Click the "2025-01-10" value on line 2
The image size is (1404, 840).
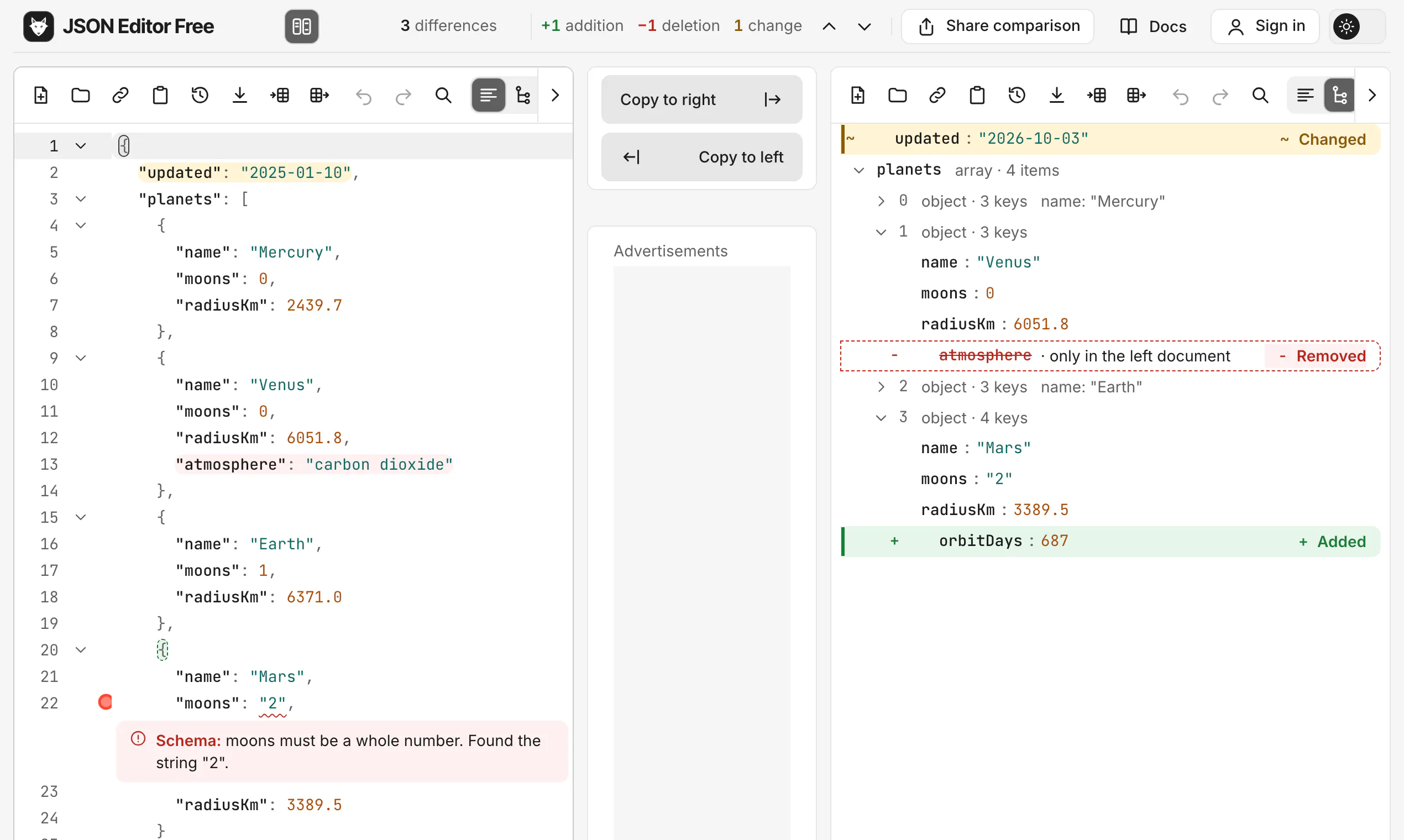[x=296, y=172]
